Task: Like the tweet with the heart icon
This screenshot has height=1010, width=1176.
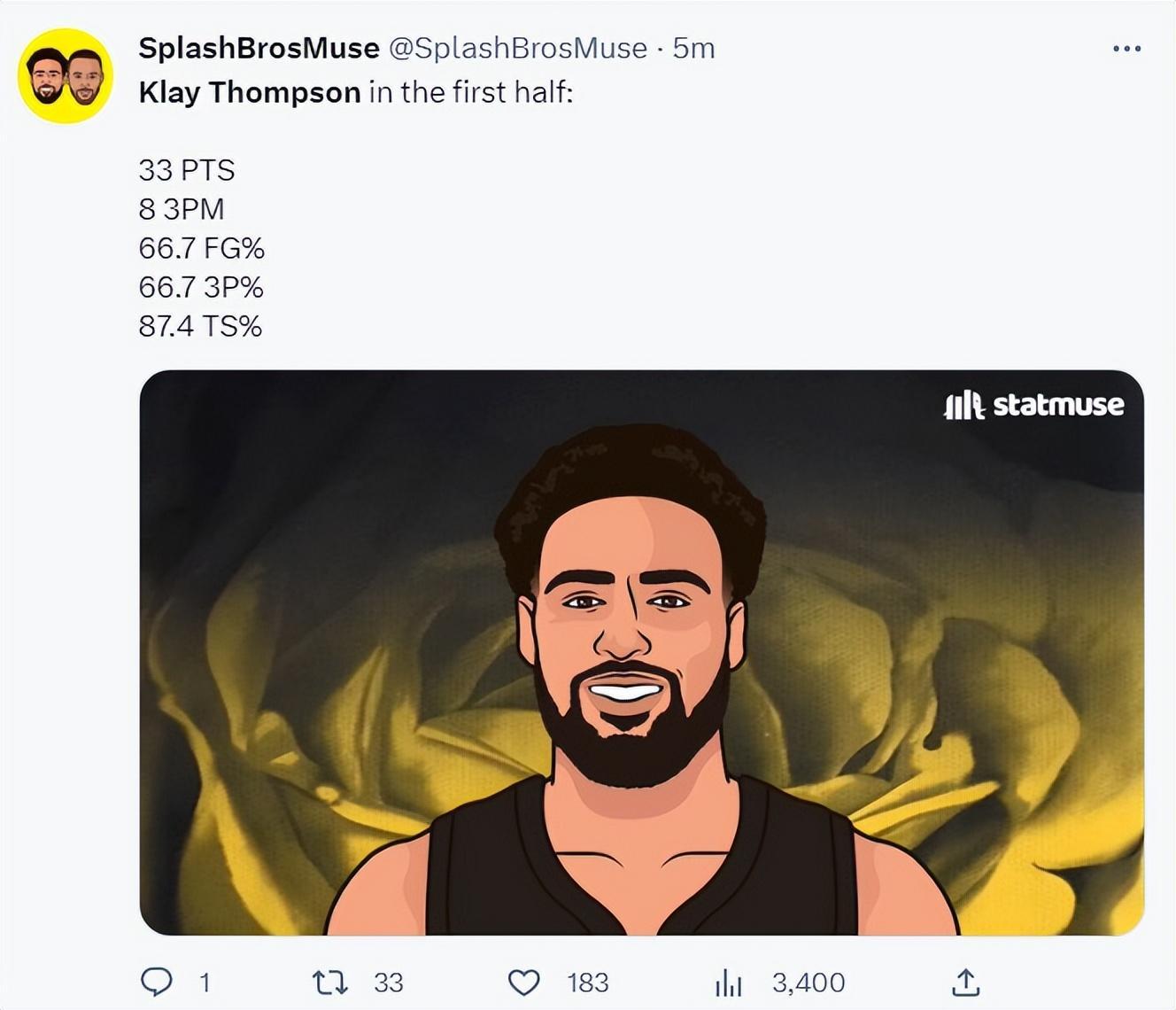Action: coord(523,982)
